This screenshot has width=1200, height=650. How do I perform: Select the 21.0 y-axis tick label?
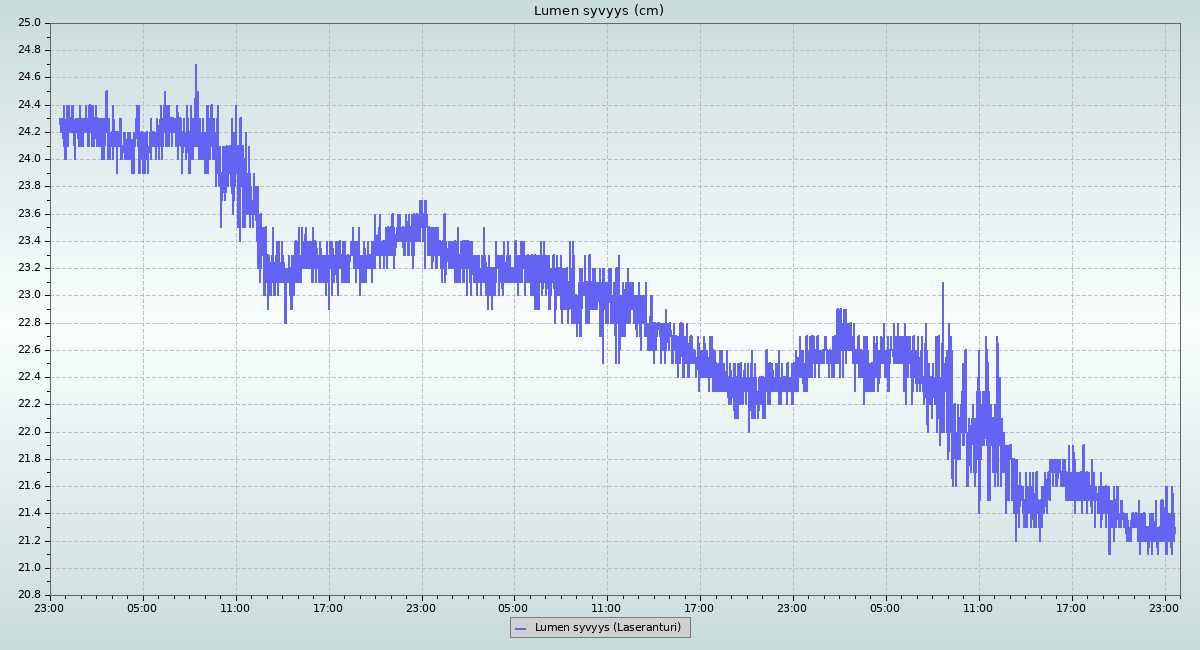pos(30,568)
